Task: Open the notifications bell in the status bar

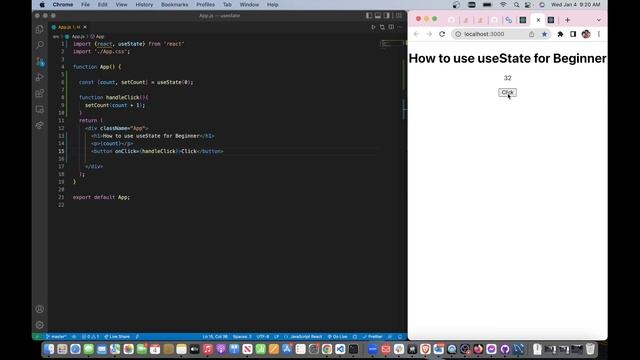Action: point(400,336)
